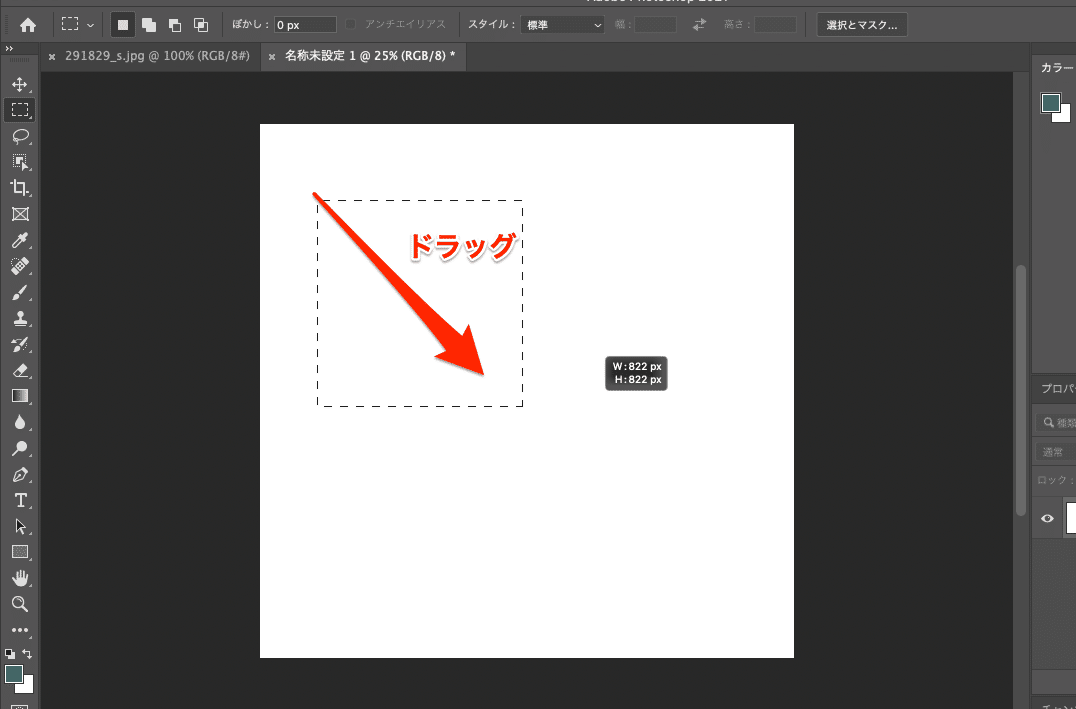Swap width and height values
This screenshot has height=709, width=1076.
[699, 25]
